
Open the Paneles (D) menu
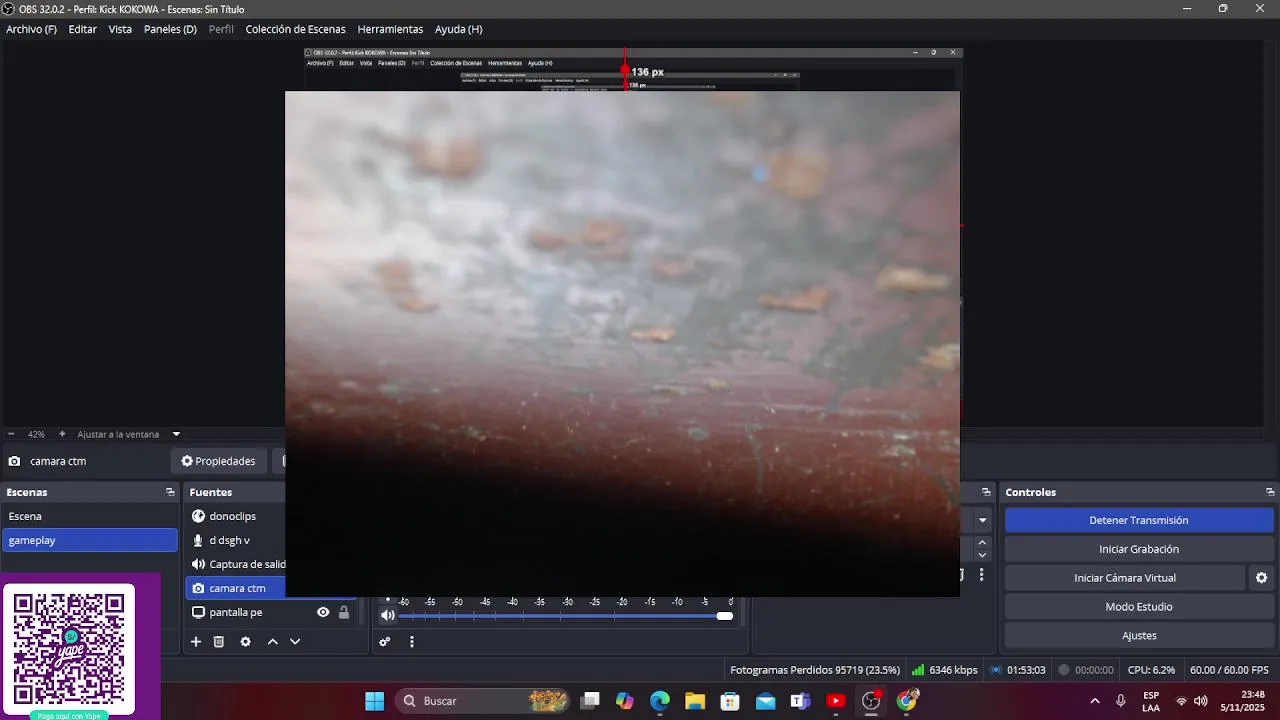[x=170, y=29]
